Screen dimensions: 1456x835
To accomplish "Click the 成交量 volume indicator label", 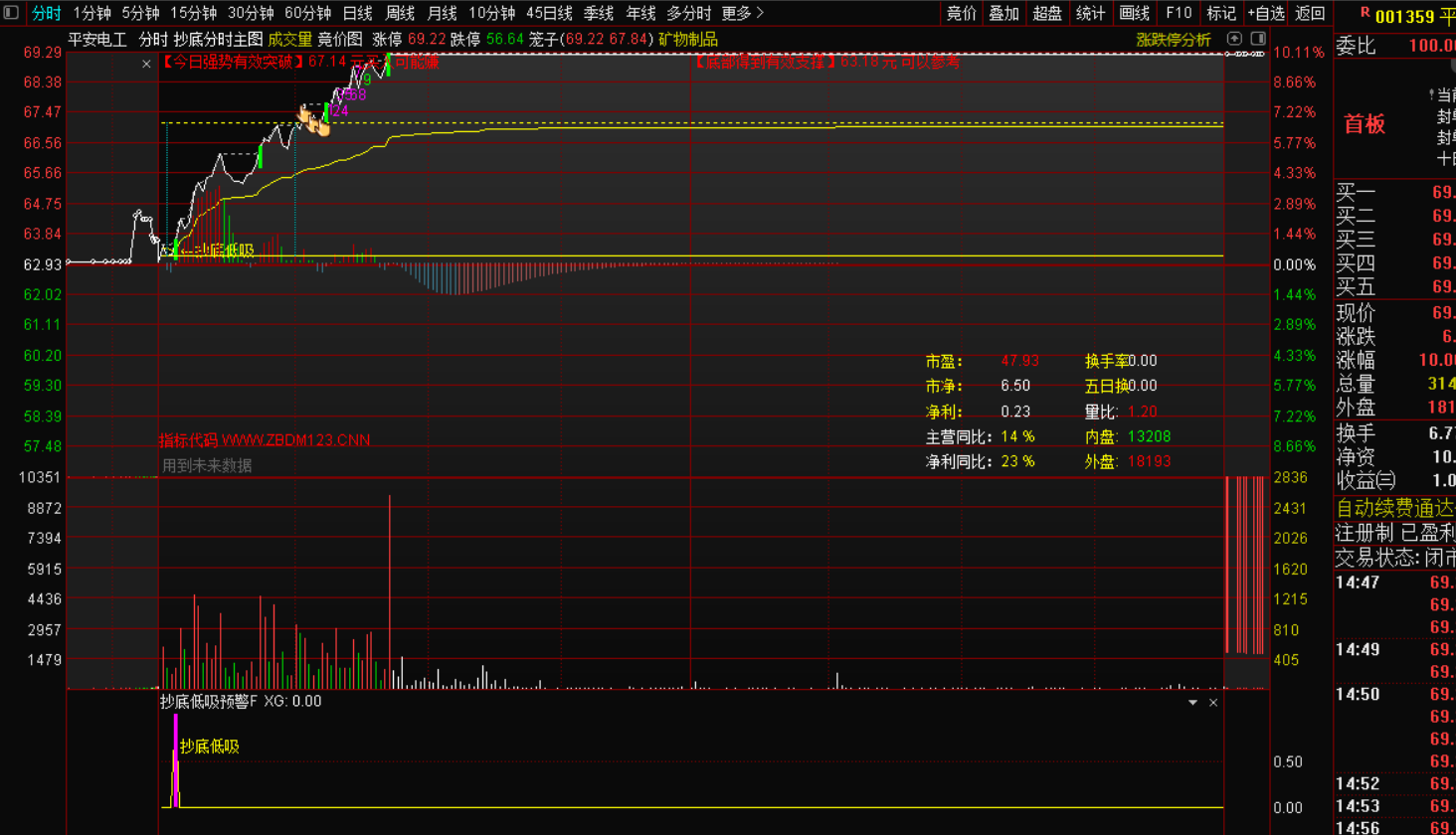I will [289, 40].
